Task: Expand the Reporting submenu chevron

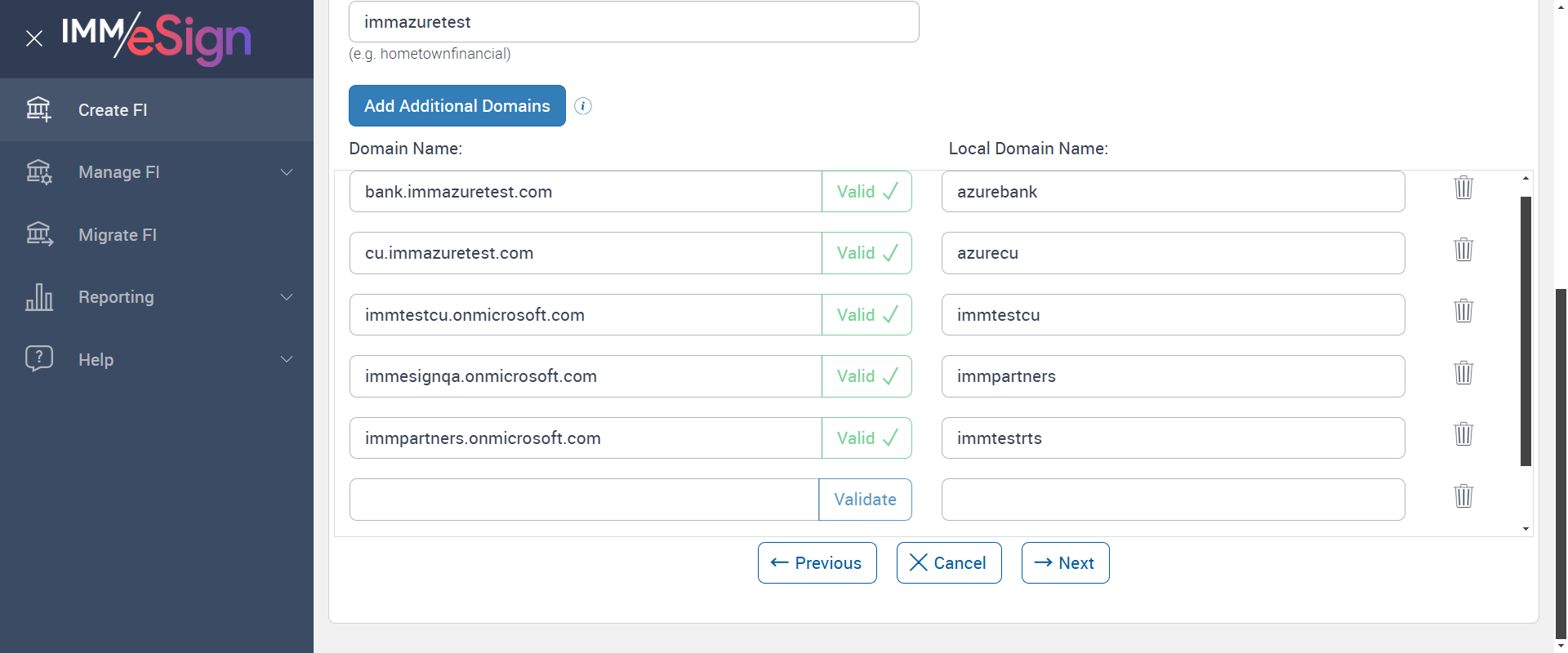Action: (287, 297)
